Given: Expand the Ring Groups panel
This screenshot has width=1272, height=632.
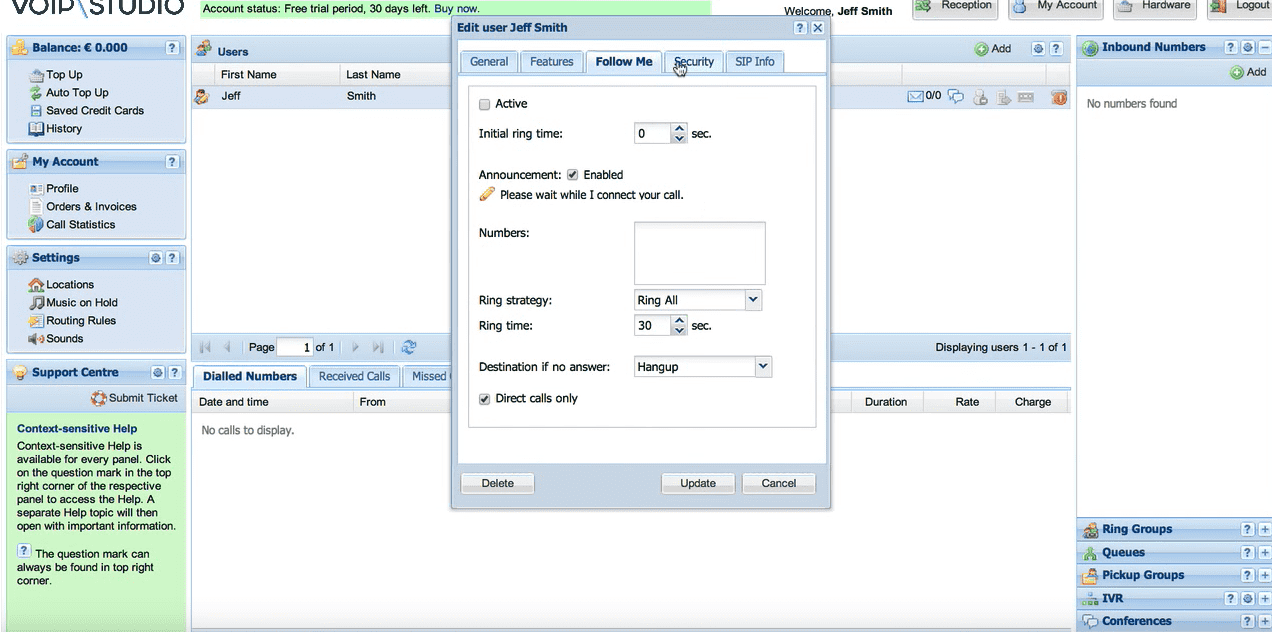Looking at the screenshot, I should [x=1264, y=530].
